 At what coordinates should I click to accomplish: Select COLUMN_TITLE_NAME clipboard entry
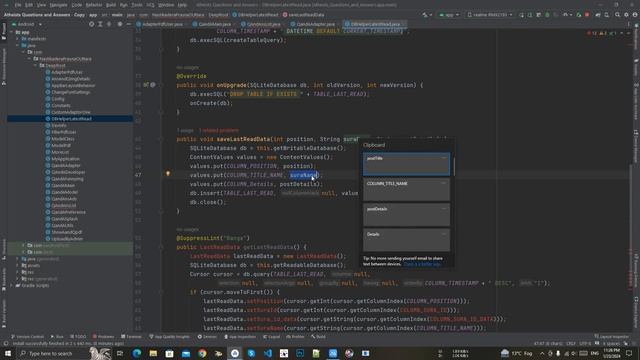[407, 189]
